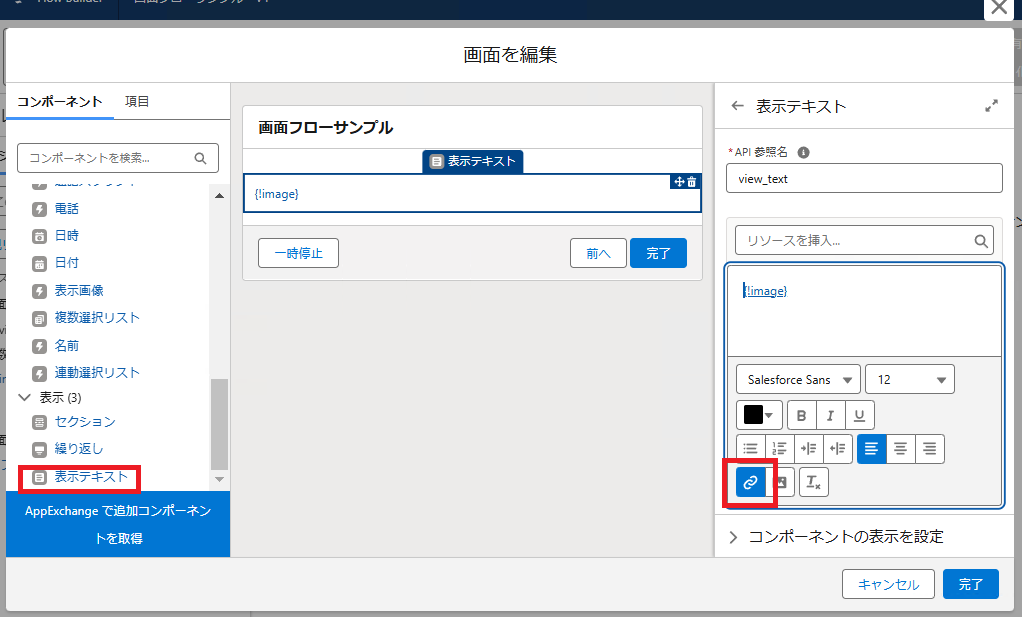Switch to the コンポーネント tab

(60, 102)
